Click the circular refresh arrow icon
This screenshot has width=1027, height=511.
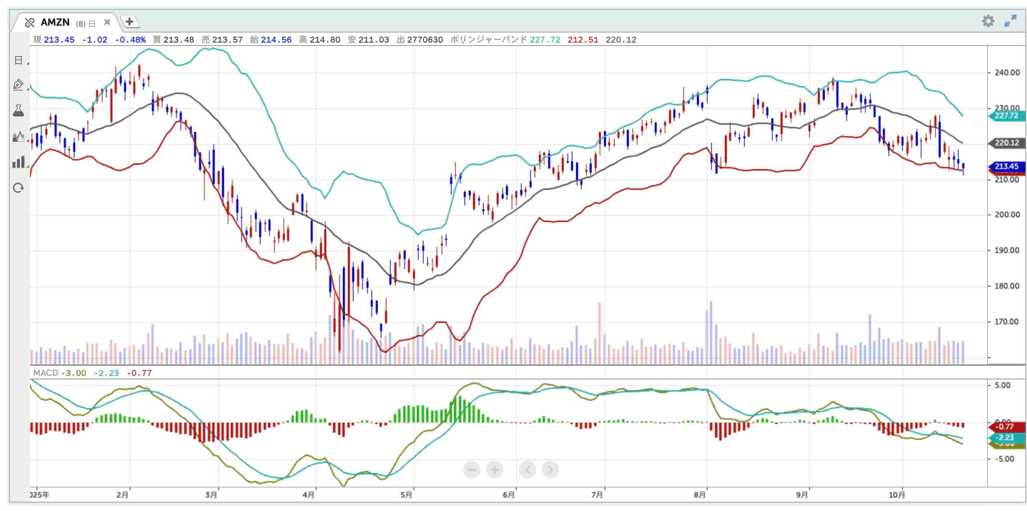pyautogui.click(x=18, y=187)
